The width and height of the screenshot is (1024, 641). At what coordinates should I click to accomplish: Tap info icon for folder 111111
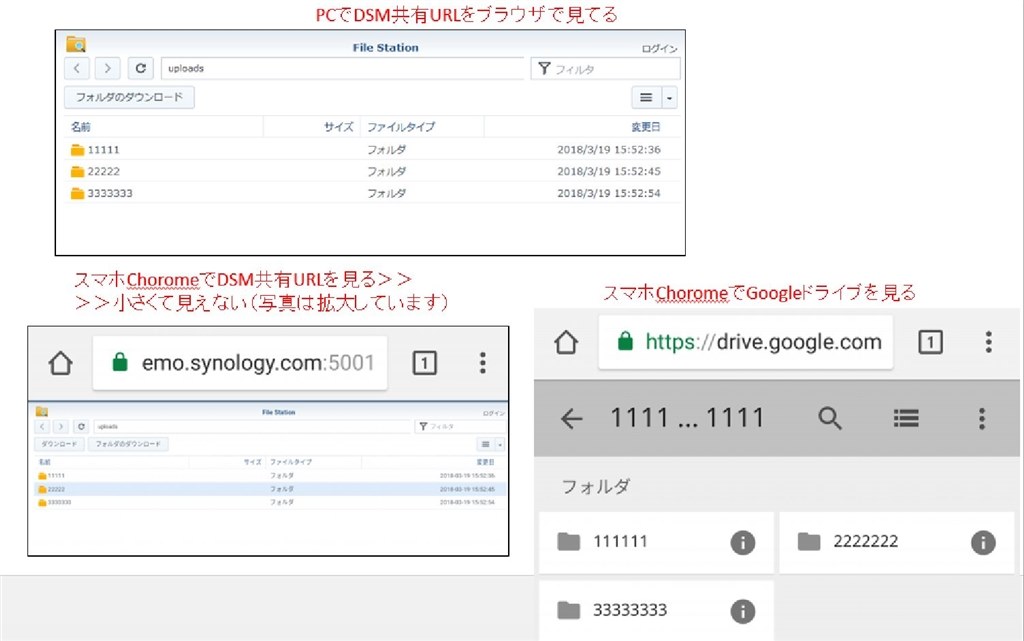[743, 542]
